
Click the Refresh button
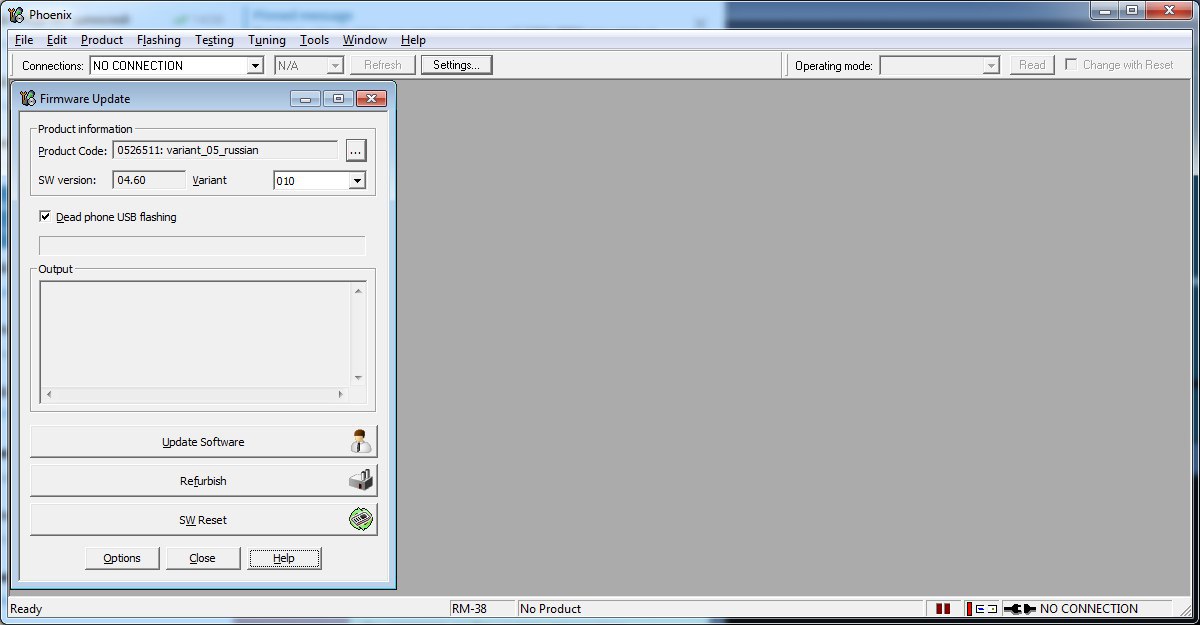(x=383, y=65)
